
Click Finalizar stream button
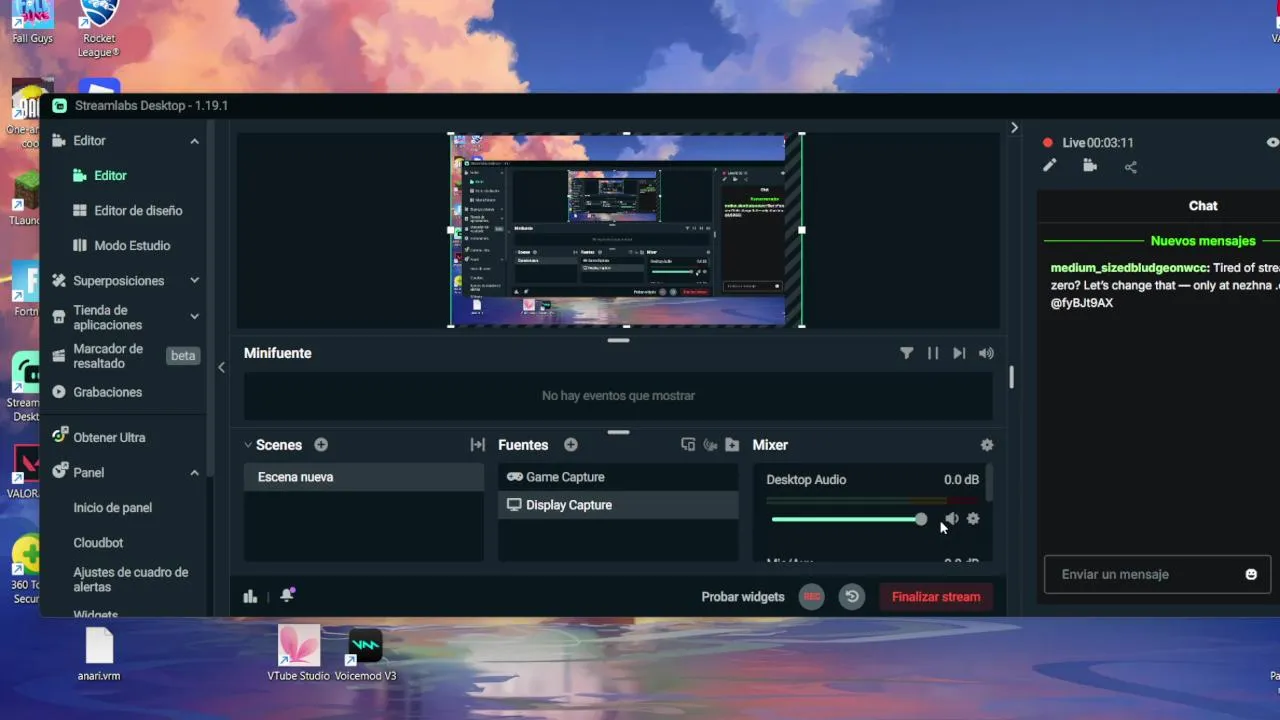click(x=936, y=597)
